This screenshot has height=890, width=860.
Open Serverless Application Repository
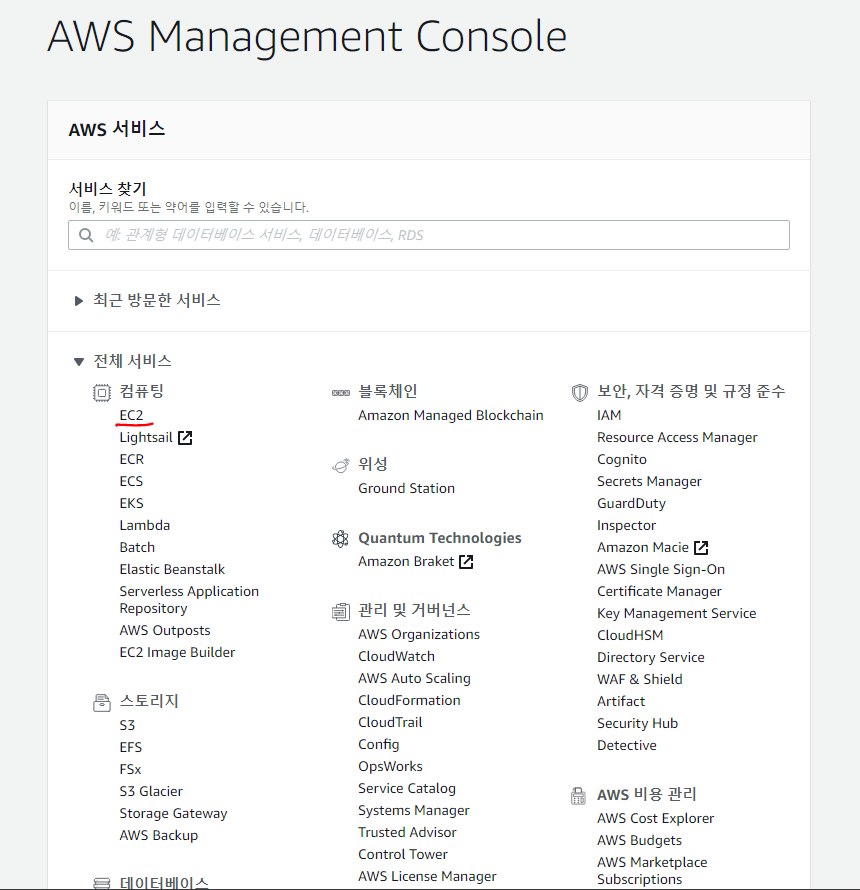pos(189,600)
